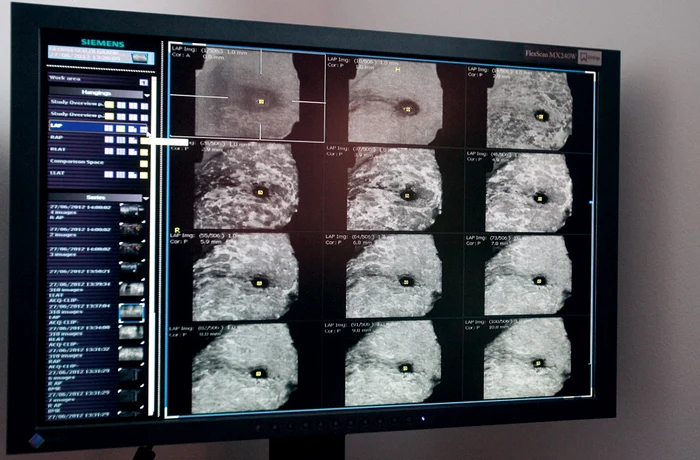This screenshot has width=700, height=460.
Task: Select highlighted LAP 318 images series thumbnail
Action: point(131,311)
